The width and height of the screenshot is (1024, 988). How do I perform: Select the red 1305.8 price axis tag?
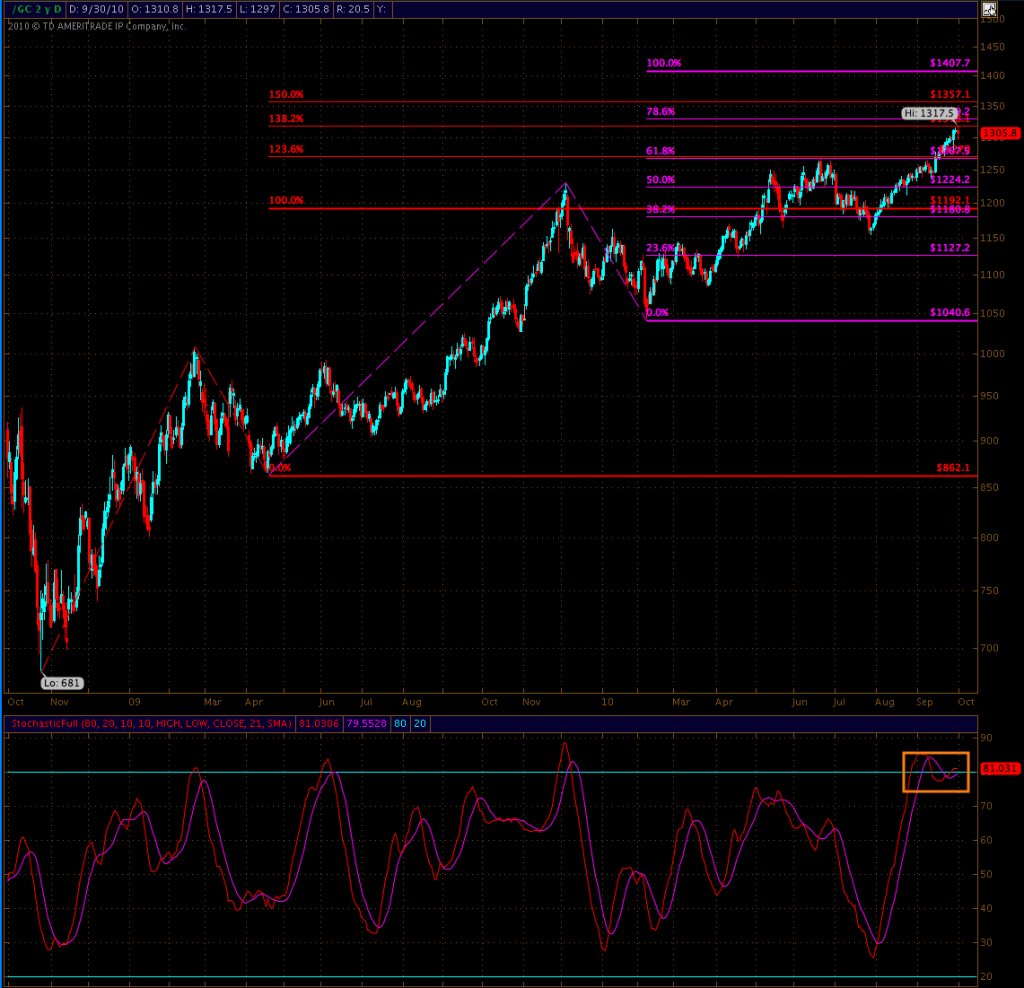click(x=999, y=132)
